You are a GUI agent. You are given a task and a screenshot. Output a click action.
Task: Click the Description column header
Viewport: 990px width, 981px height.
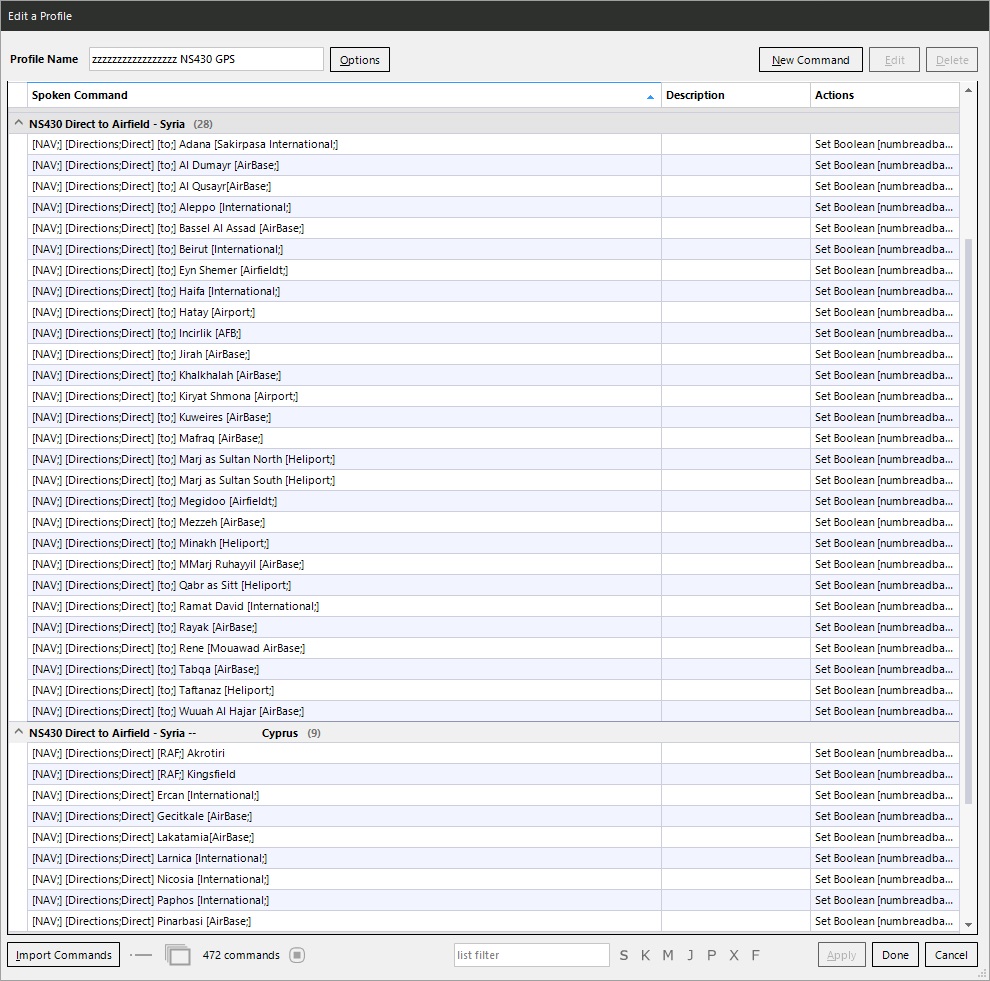(x=735, y=95)
